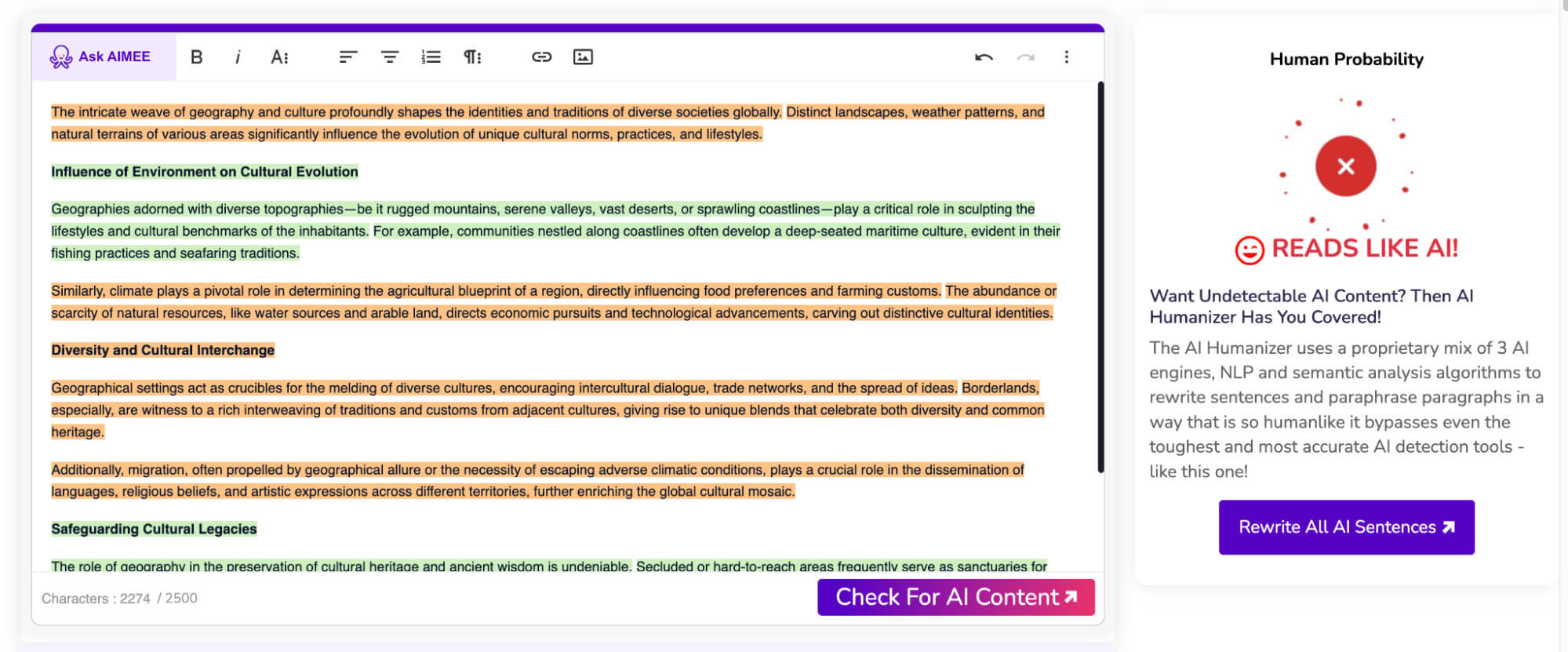The image size is (1568, 652).
Task: Align text to the left
Action: tap(348, 56)
